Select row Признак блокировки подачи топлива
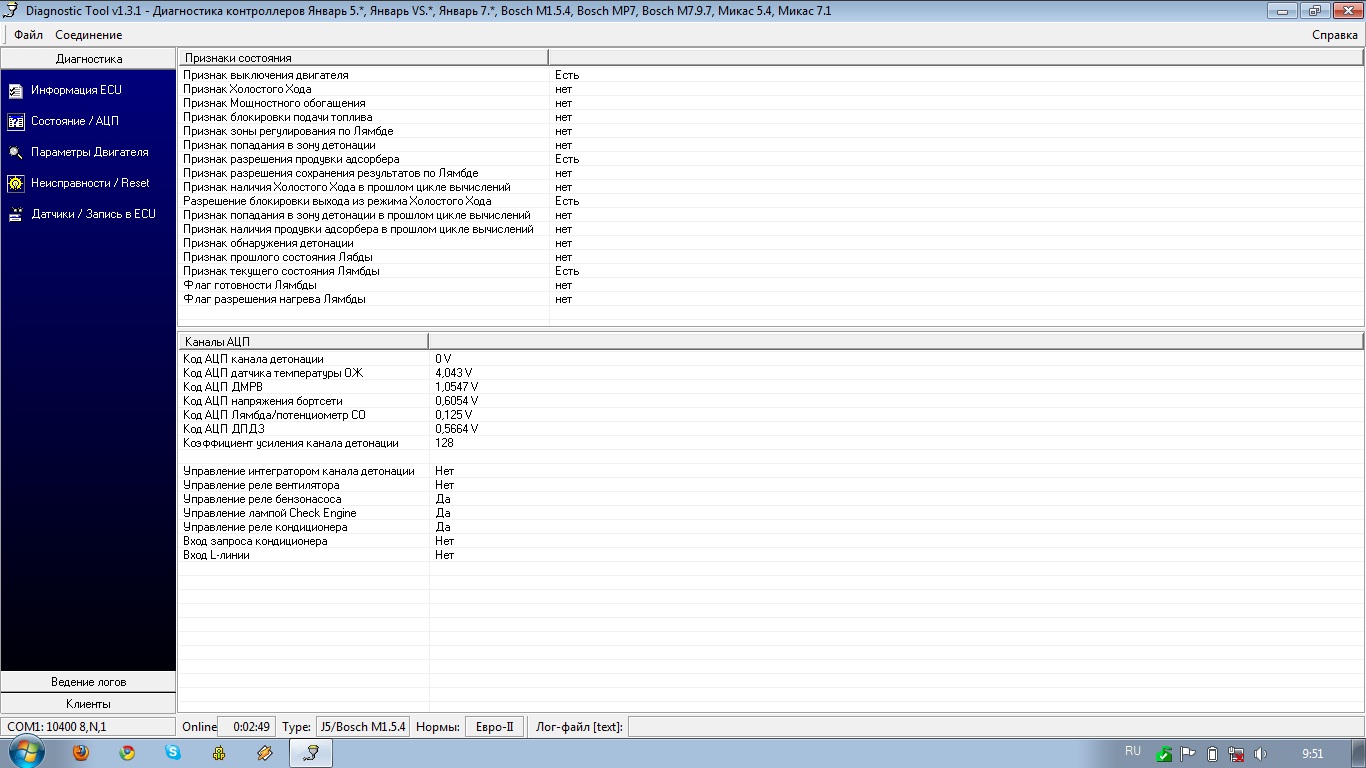The height and width of the screenshot is (768, 1366). [771, 117]
